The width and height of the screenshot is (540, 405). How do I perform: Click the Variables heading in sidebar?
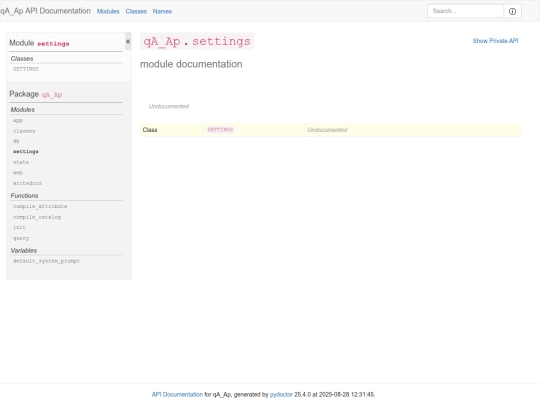pos(24,250)
